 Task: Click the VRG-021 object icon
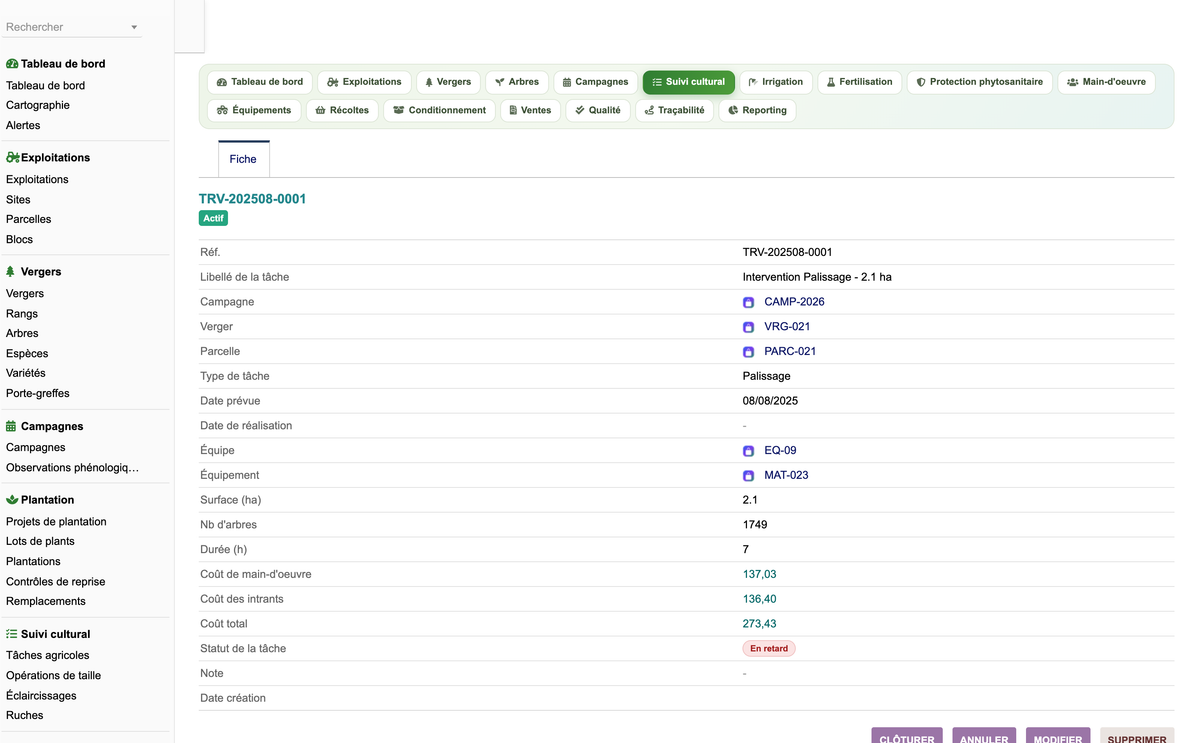coord(748,327)
